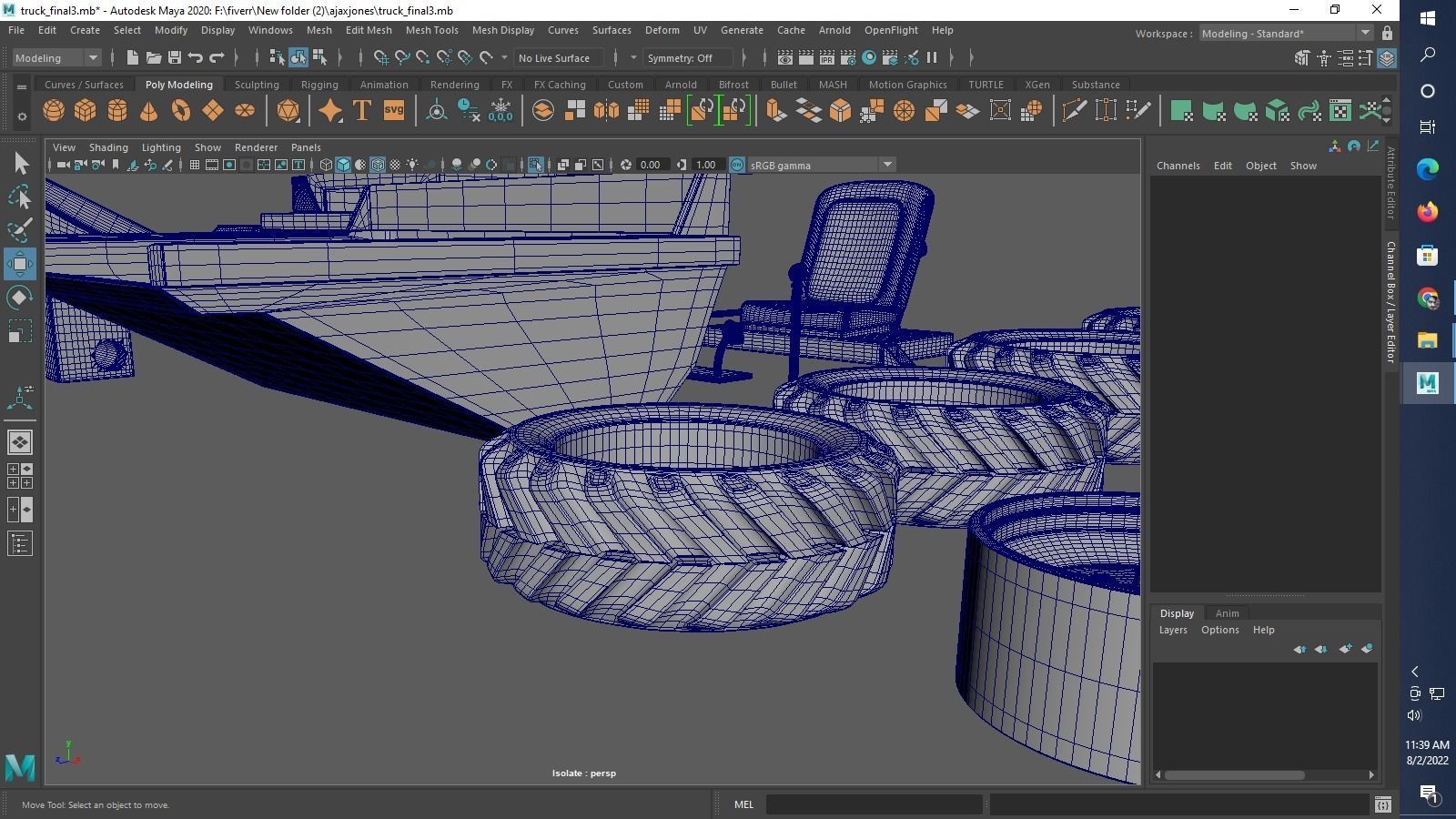Click the Center Pivot shelf icon
1456x819 pixels.
437,111
